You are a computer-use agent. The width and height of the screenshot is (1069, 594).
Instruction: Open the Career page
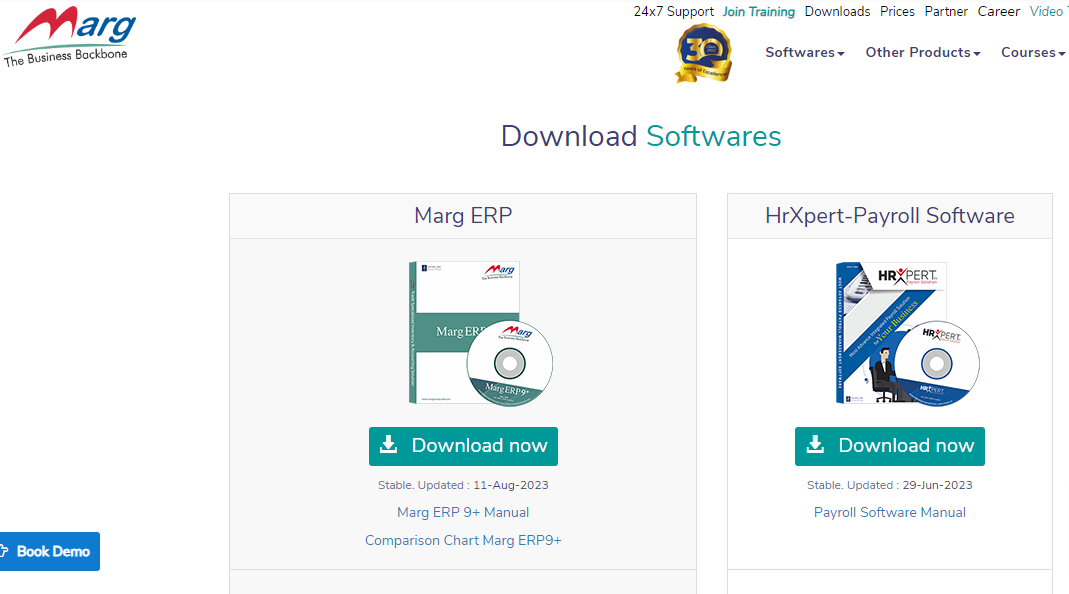999,12
